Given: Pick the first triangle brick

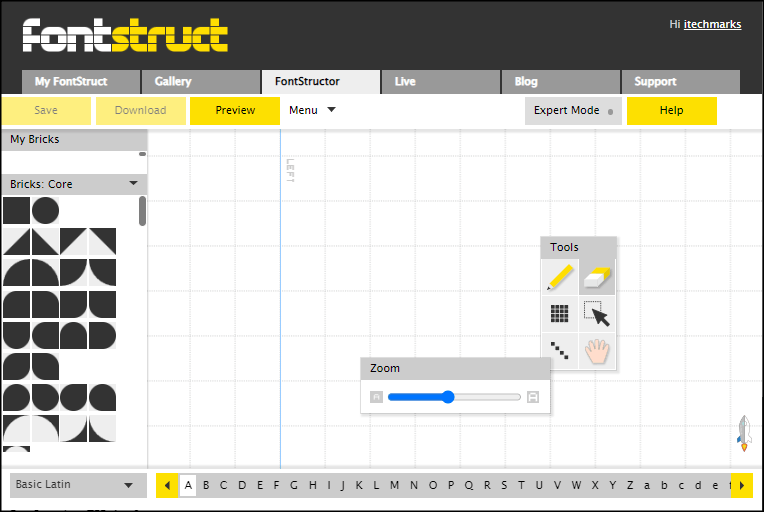Looking at the screenshot, I should (17, 241).
